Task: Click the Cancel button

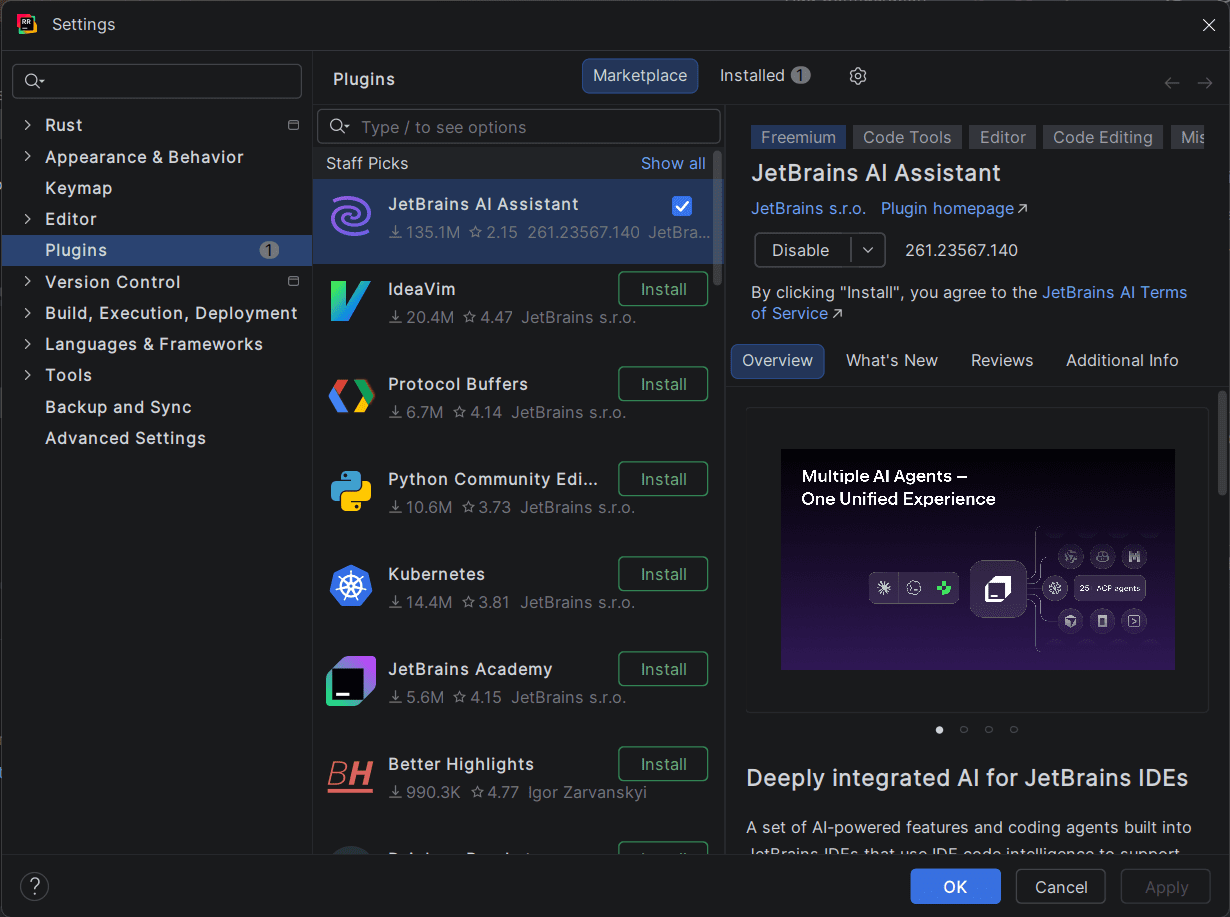Action: coord(1061,887)
